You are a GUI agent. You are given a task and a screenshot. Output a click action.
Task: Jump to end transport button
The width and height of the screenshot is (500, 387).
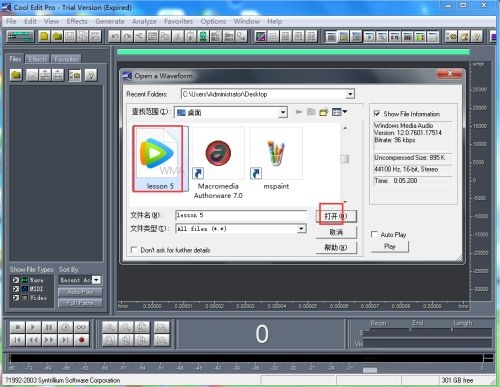[65, 340]
